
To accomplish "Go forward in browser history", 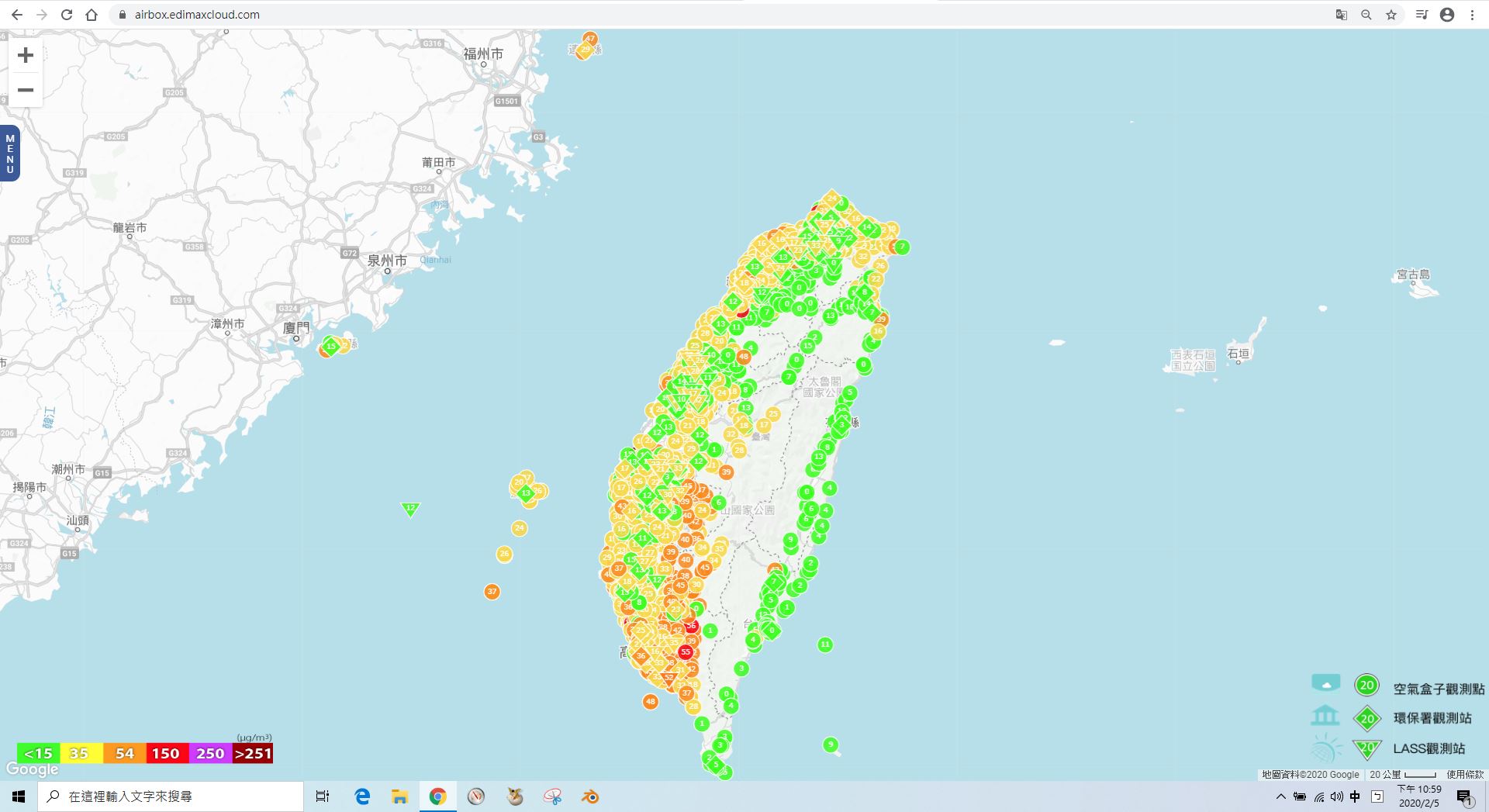I will [x=42, y=15].
